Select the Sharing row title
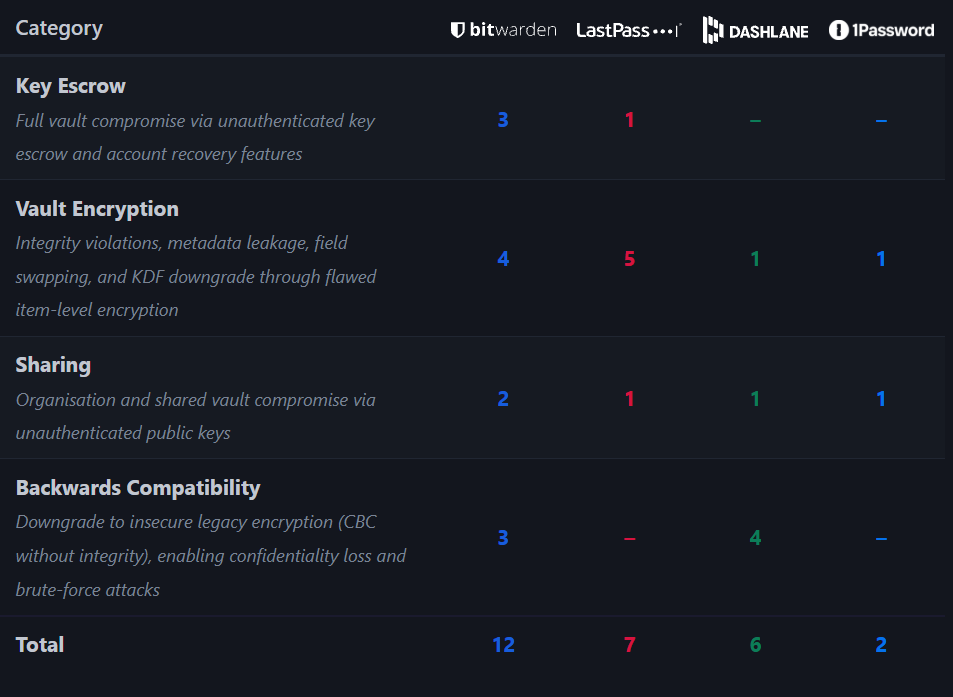 tap(53, 365)
